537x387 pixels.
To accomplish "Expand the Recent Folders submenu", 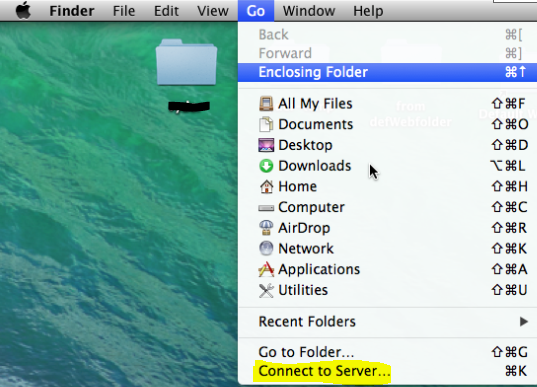I will 387,322.
